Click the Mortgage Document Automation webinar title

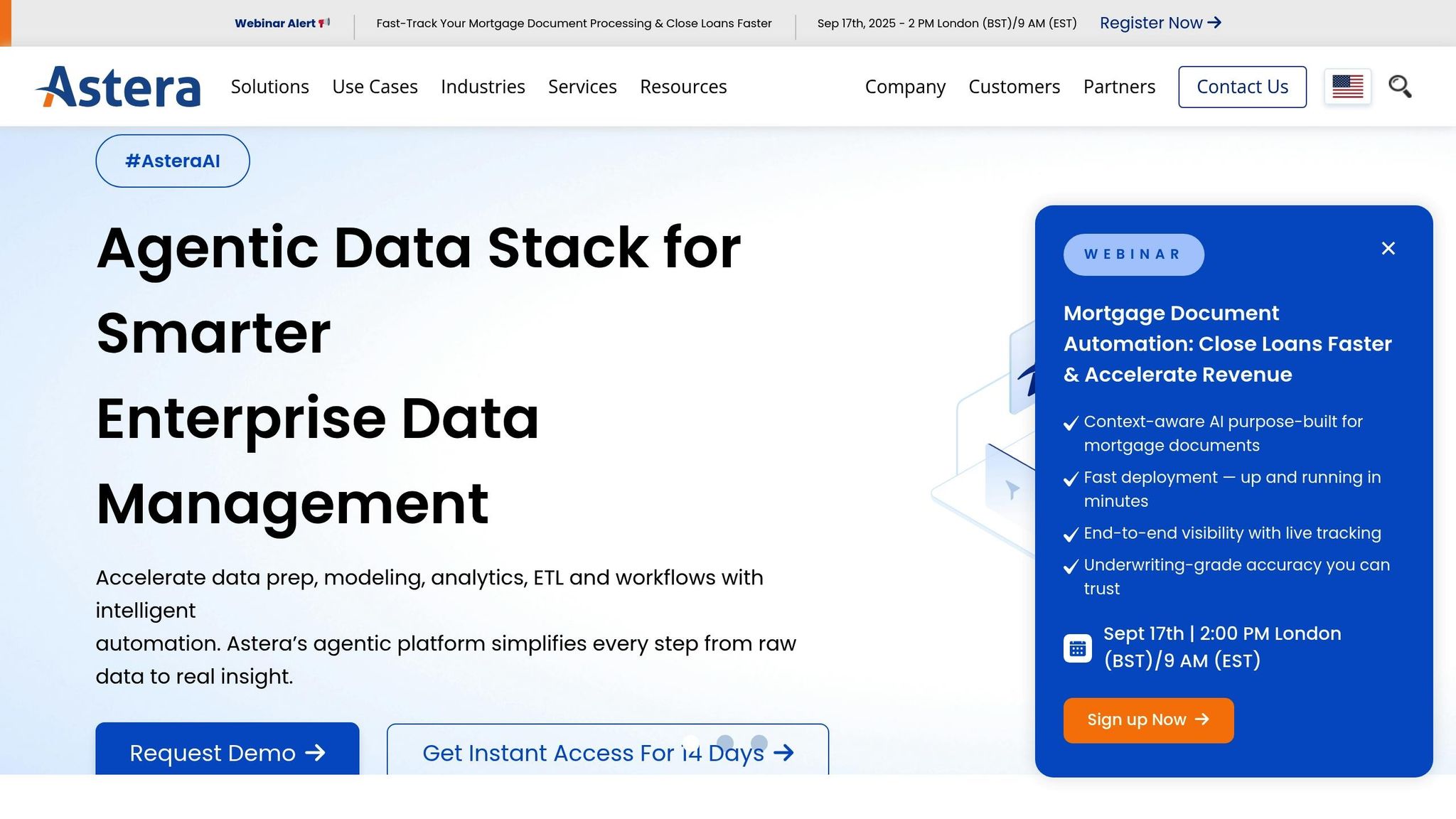click(1228, 344)
